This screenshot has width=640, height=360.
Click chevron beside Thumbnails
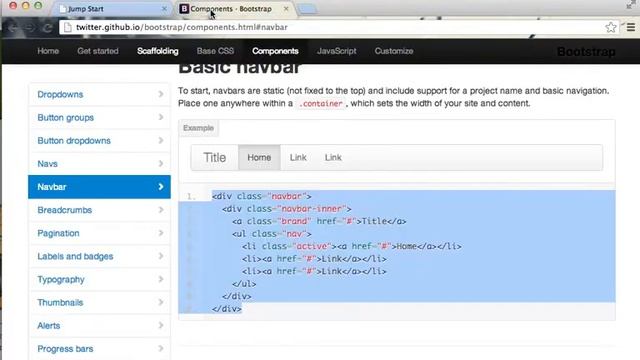(161, 302)
